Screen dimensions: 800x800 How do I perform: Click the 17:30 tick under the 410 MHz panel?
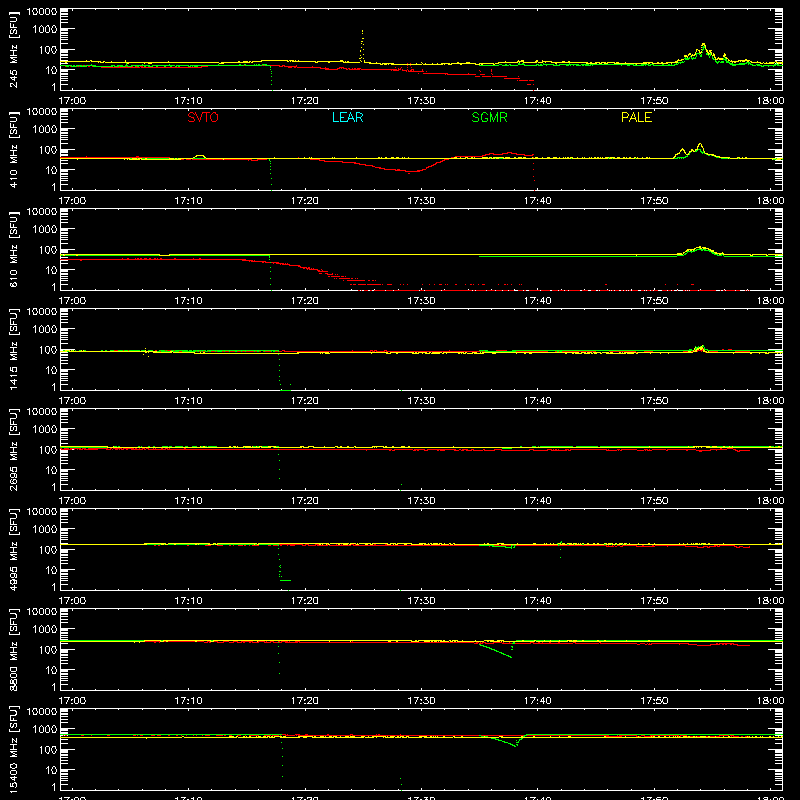pos(421,201)
